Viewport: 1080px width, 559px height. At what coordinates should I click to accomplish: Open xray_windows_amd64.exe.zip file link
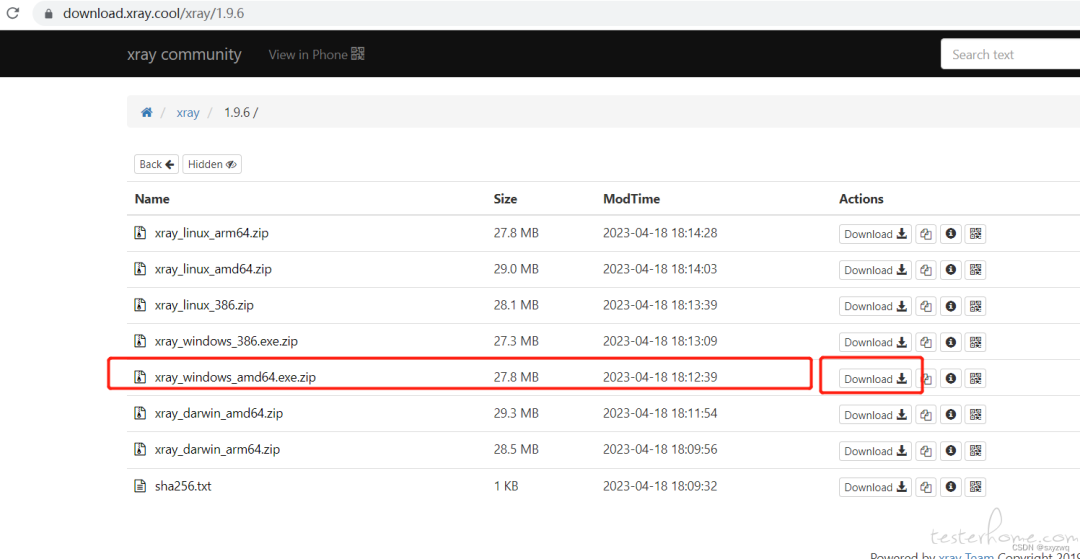click(x=236, y=377)
